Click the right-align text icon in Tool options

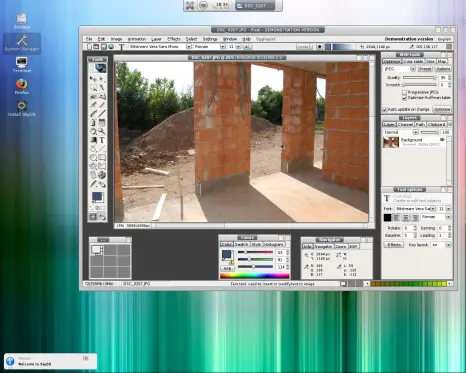coord(414,217)
